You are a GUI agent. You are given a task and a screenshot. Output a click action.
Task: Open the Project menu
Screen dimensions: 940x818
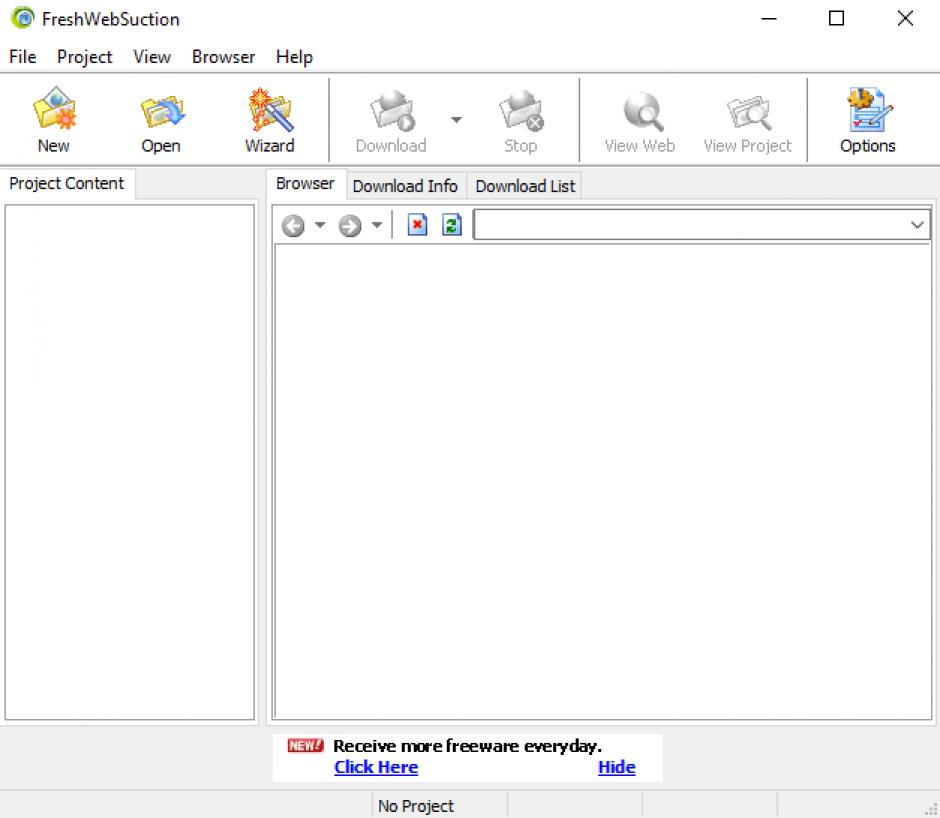click(85, 57)
